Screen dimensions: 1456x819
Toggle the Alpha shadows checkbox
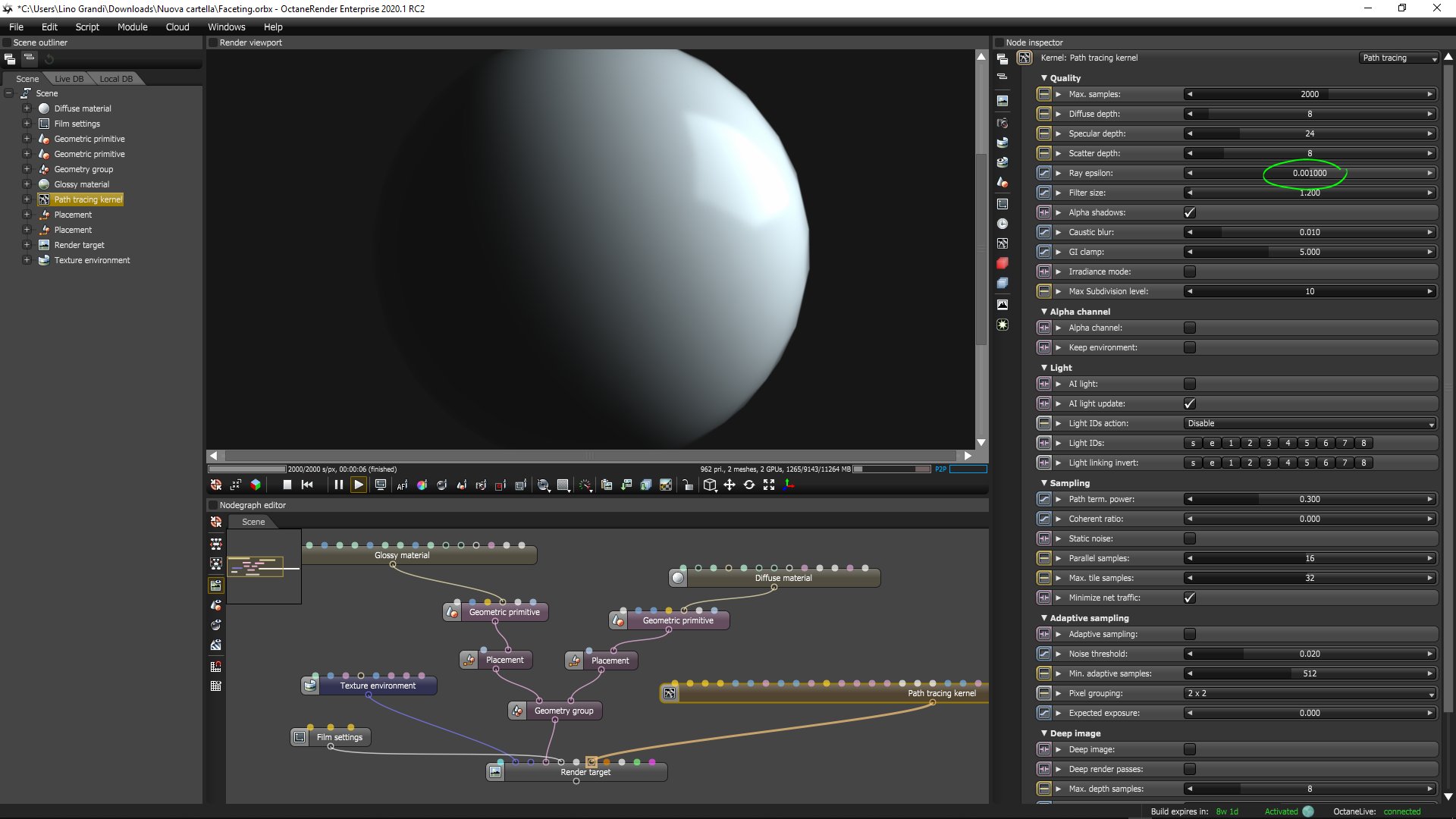1189,212
